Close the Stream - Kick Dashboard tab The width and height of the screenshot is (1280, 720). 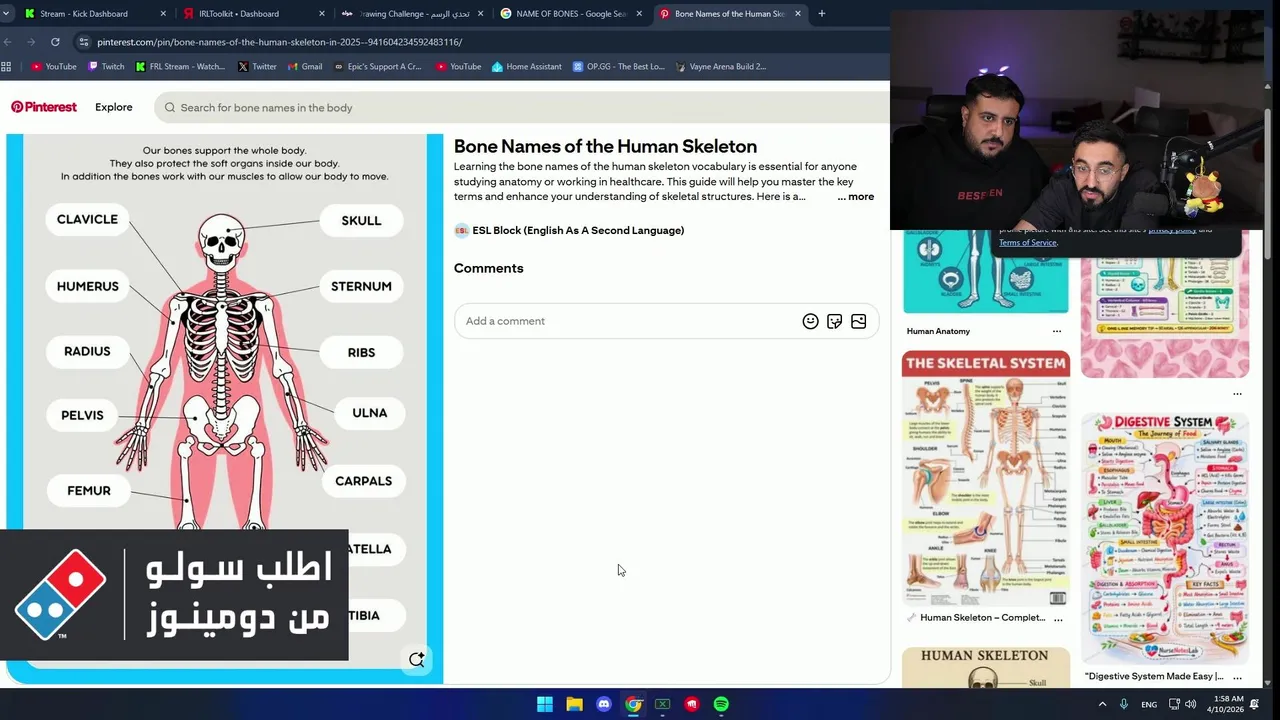(163, 14)
